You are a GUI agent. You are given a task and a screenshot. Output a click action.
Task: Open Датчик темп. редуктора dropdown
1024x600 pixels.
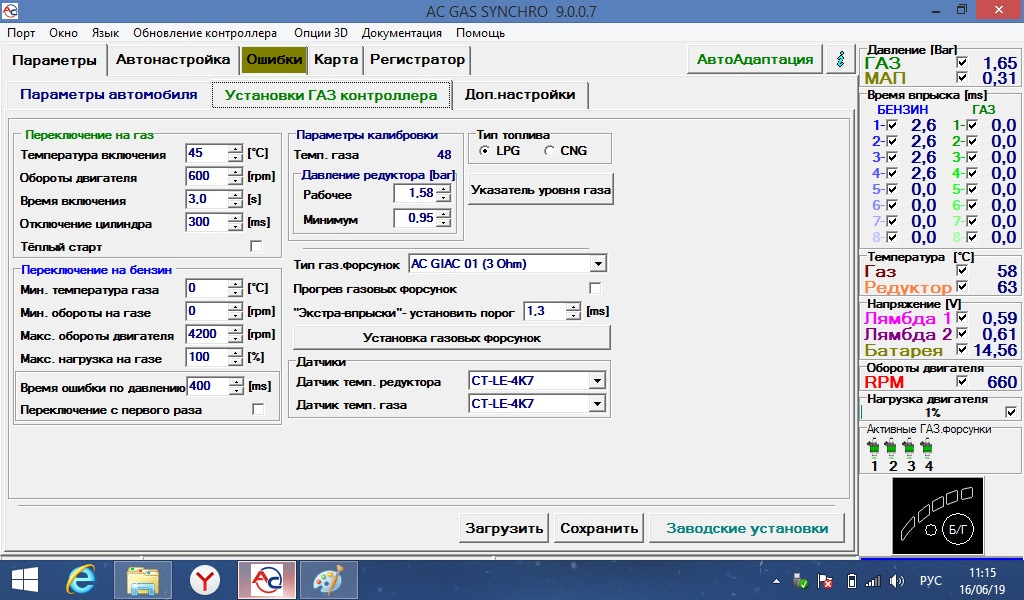(596, 381)
